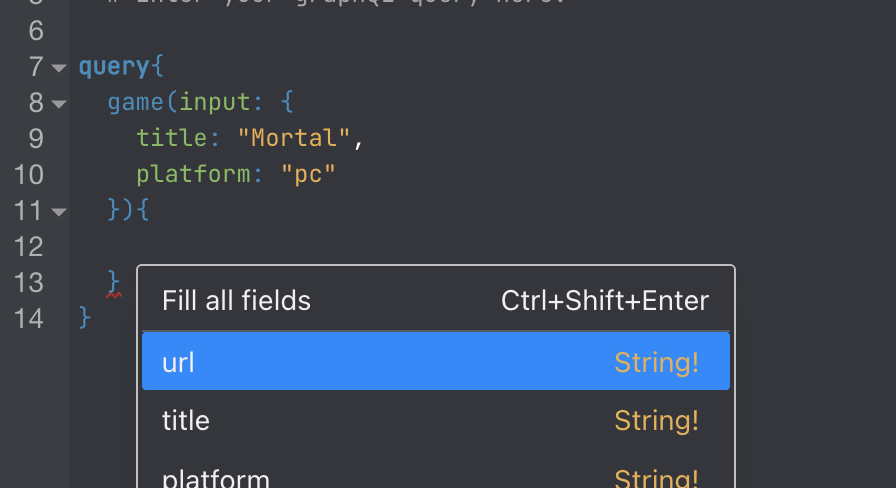Click the input argument name

click(x=214, y=103)
